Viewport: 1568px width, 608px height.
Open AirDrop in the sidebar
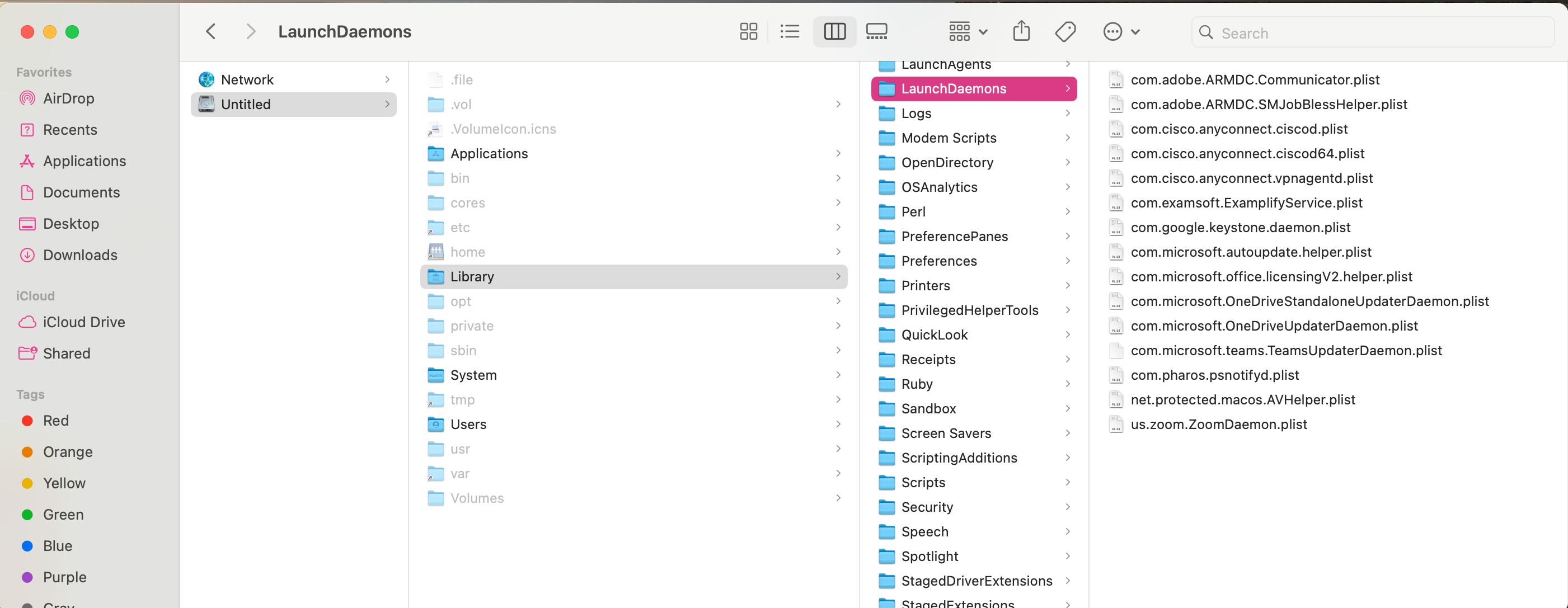[68, 98]
